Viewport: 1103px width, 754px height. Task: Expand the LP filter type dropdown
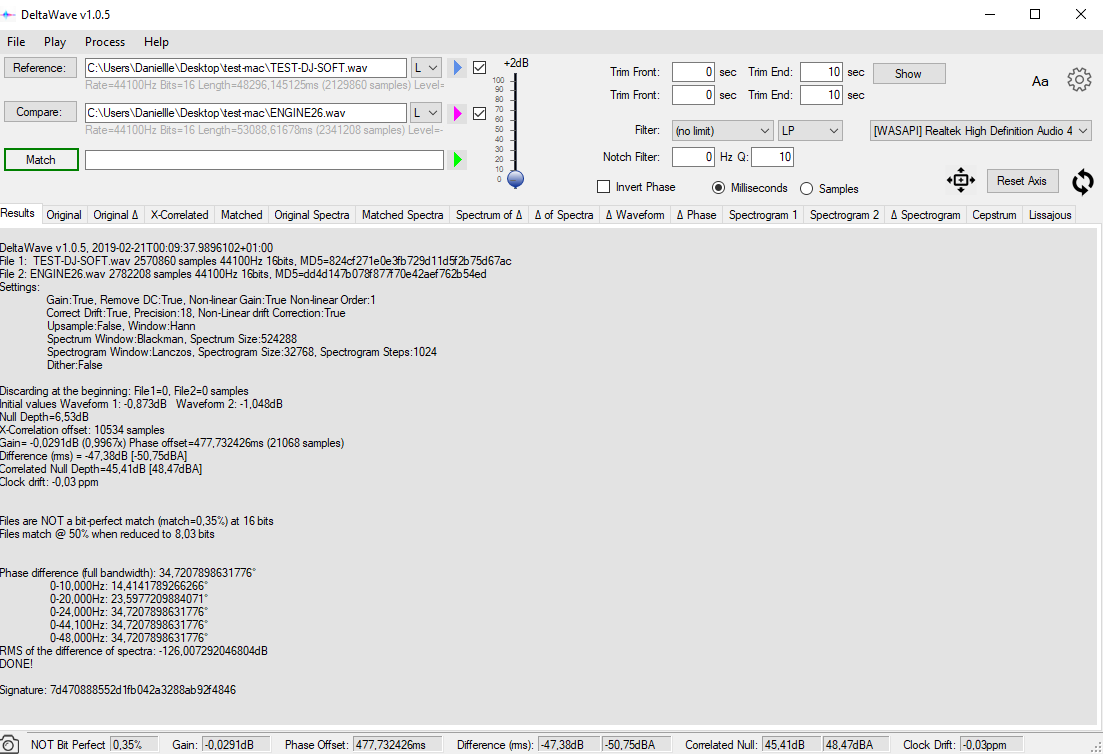point(810,131)
